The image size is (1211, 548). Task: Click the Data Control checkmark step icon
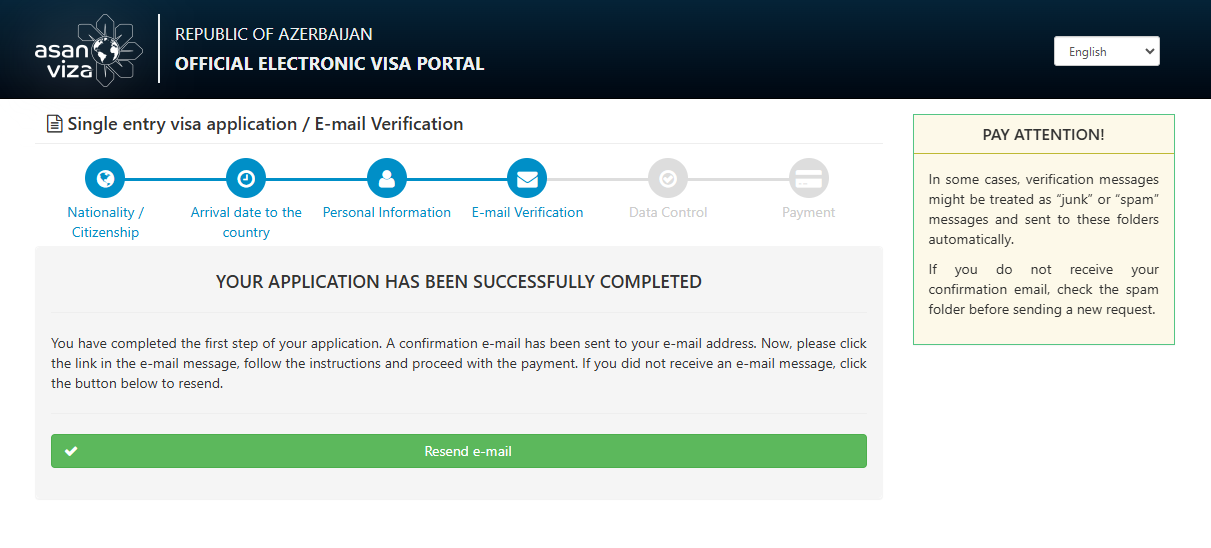click(x=668, y=179)
